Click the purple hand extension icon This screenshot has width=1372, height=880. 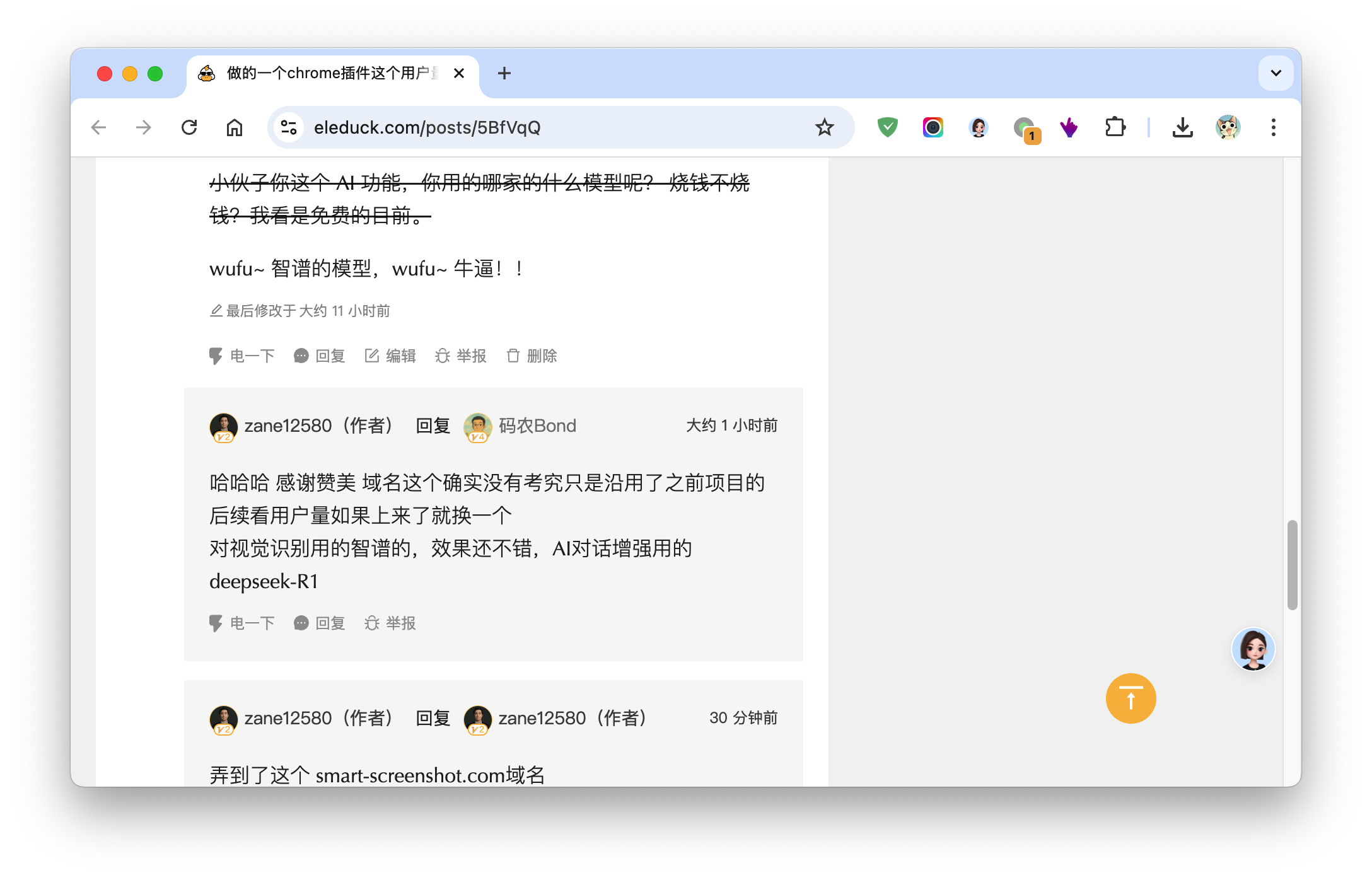click(x=1069, y=127)
